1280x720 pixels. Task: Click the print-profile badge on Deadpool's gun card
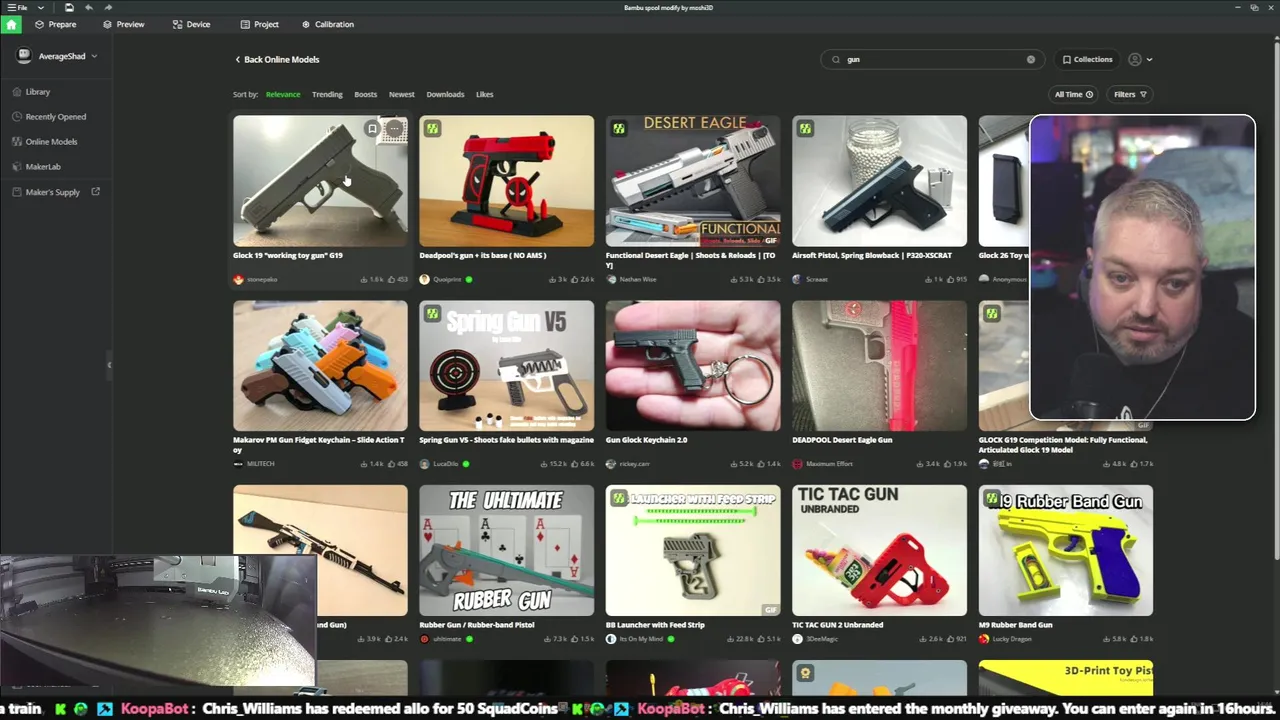432,128
